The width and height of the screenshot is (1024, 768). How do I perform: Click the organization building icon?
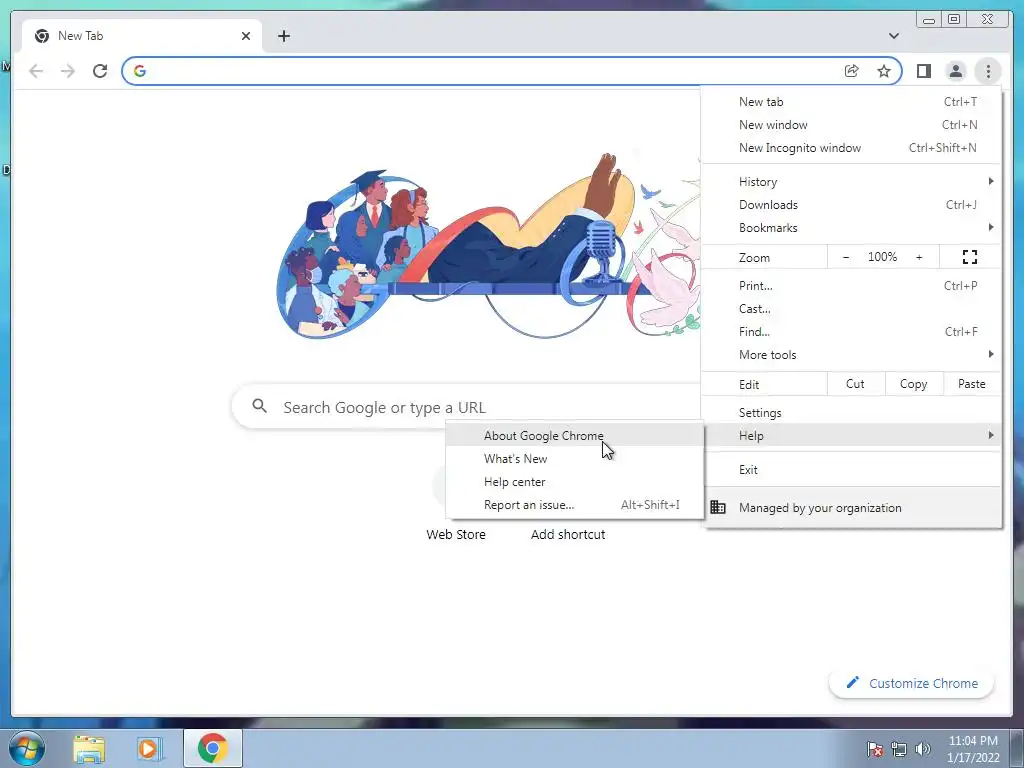tap(718, 507)
